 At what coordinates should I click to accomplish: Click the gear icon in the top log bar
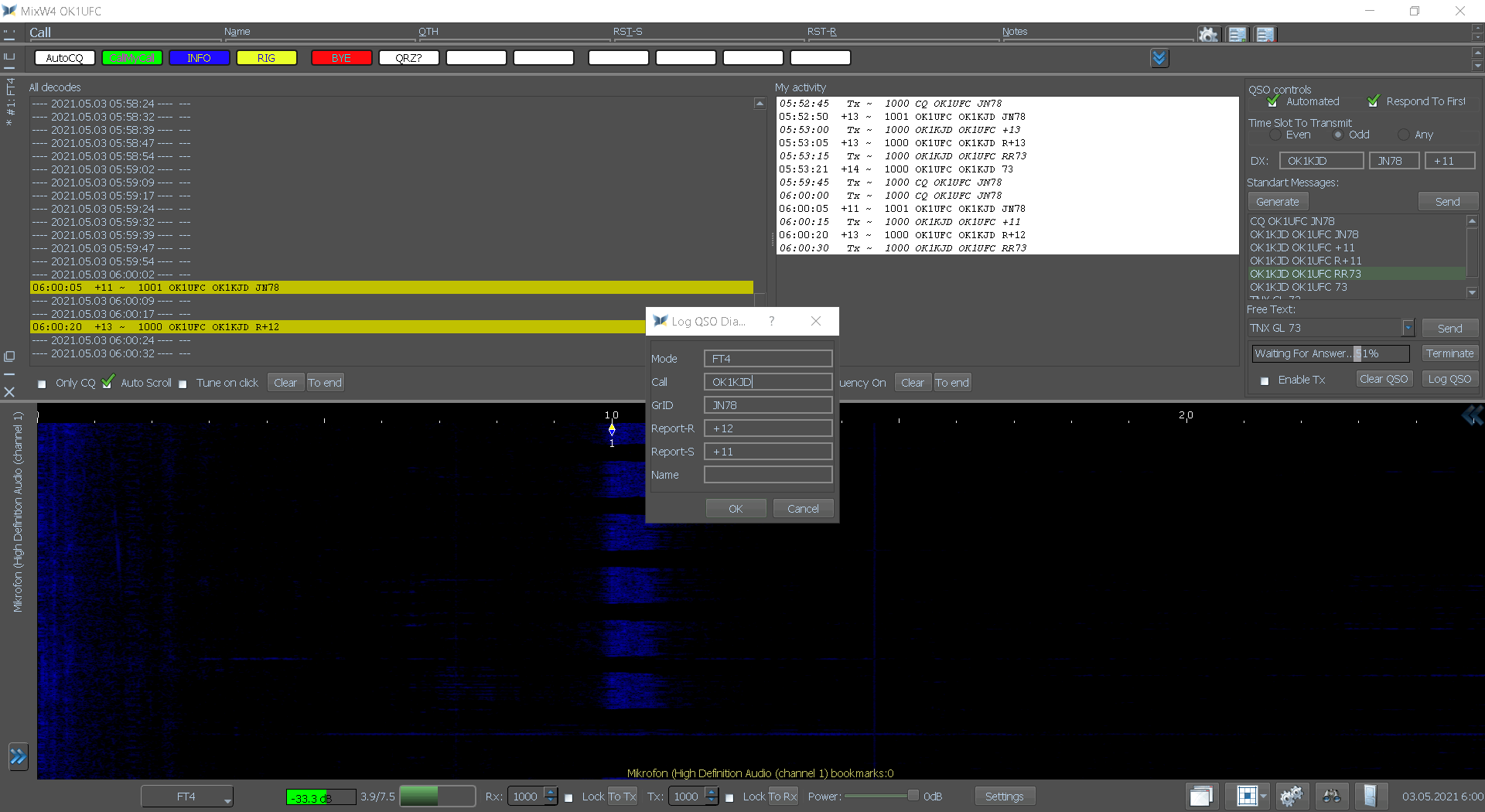pyautogui.click(x=1207, y=34)
